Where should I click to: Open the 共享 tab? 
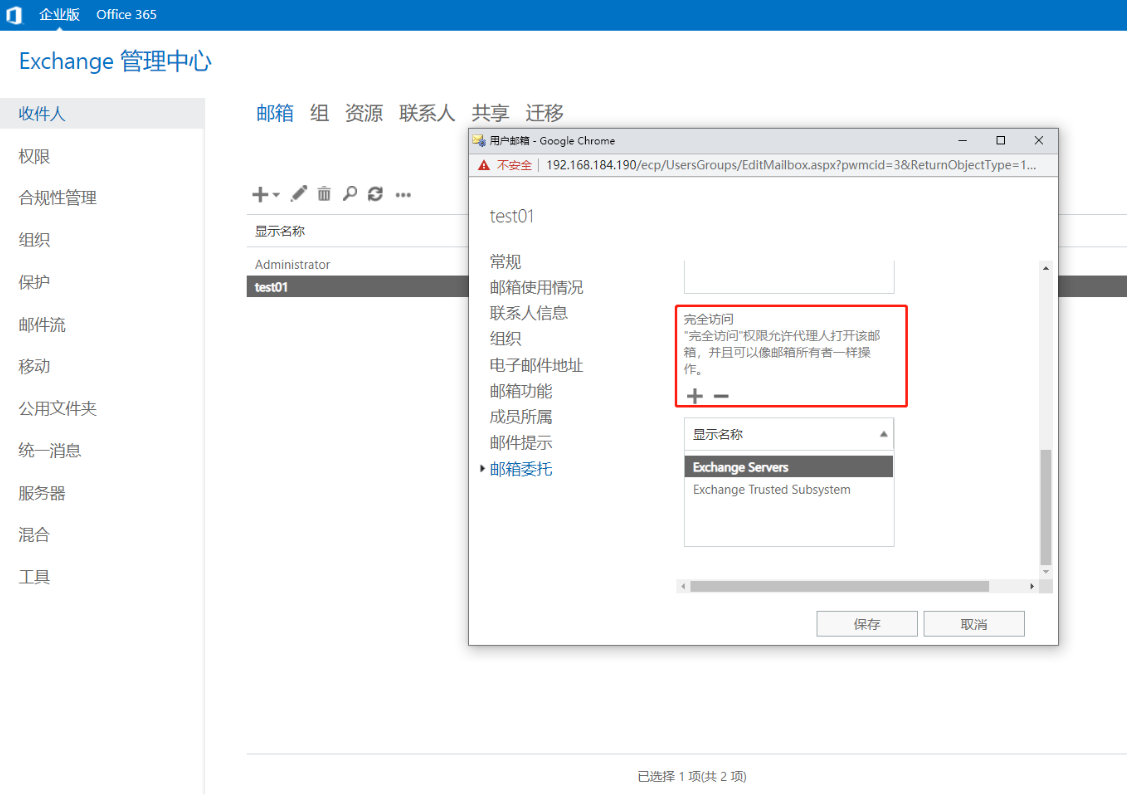pyautogui.click(x=490, y=113)
